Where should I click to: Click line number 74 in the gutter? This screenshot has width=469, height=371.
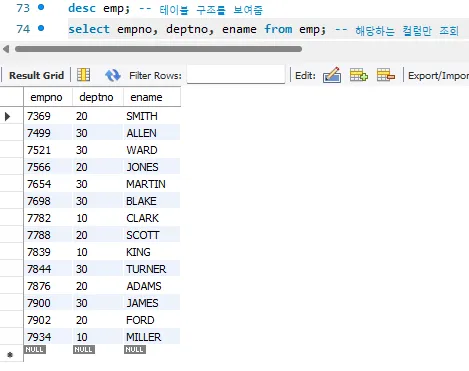[x=23, y=29]
